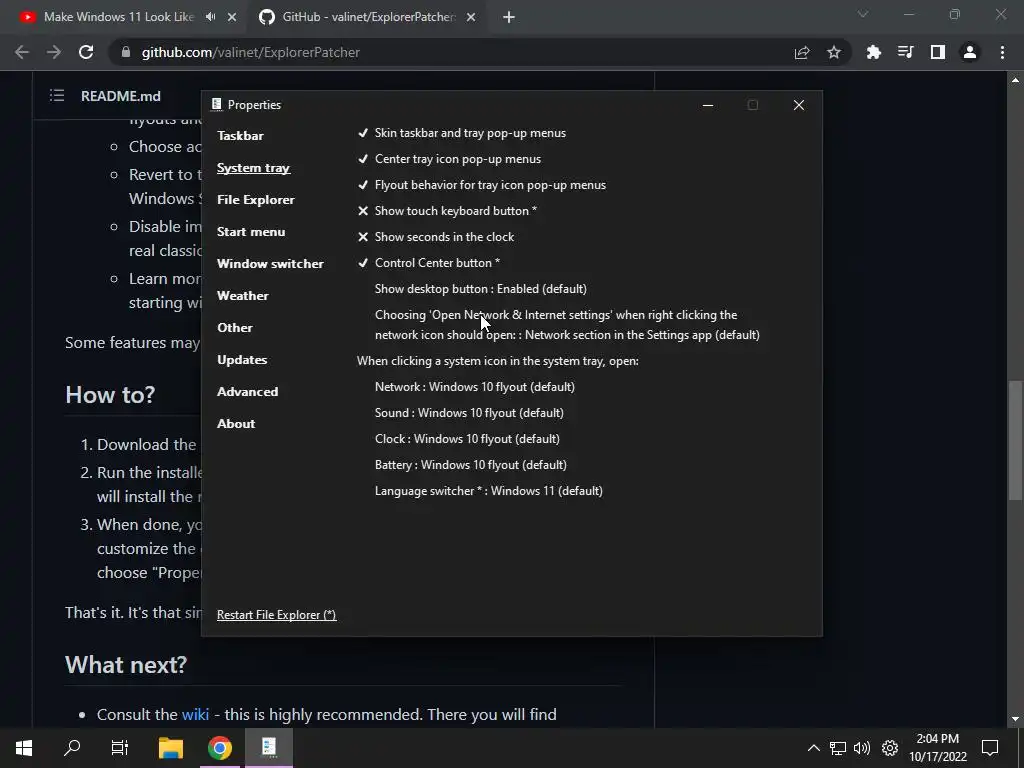This screenshot has width=1024, height=768.
Task: Click the tray clock showing 2:04 PM
Action: [x=938, y=748]
